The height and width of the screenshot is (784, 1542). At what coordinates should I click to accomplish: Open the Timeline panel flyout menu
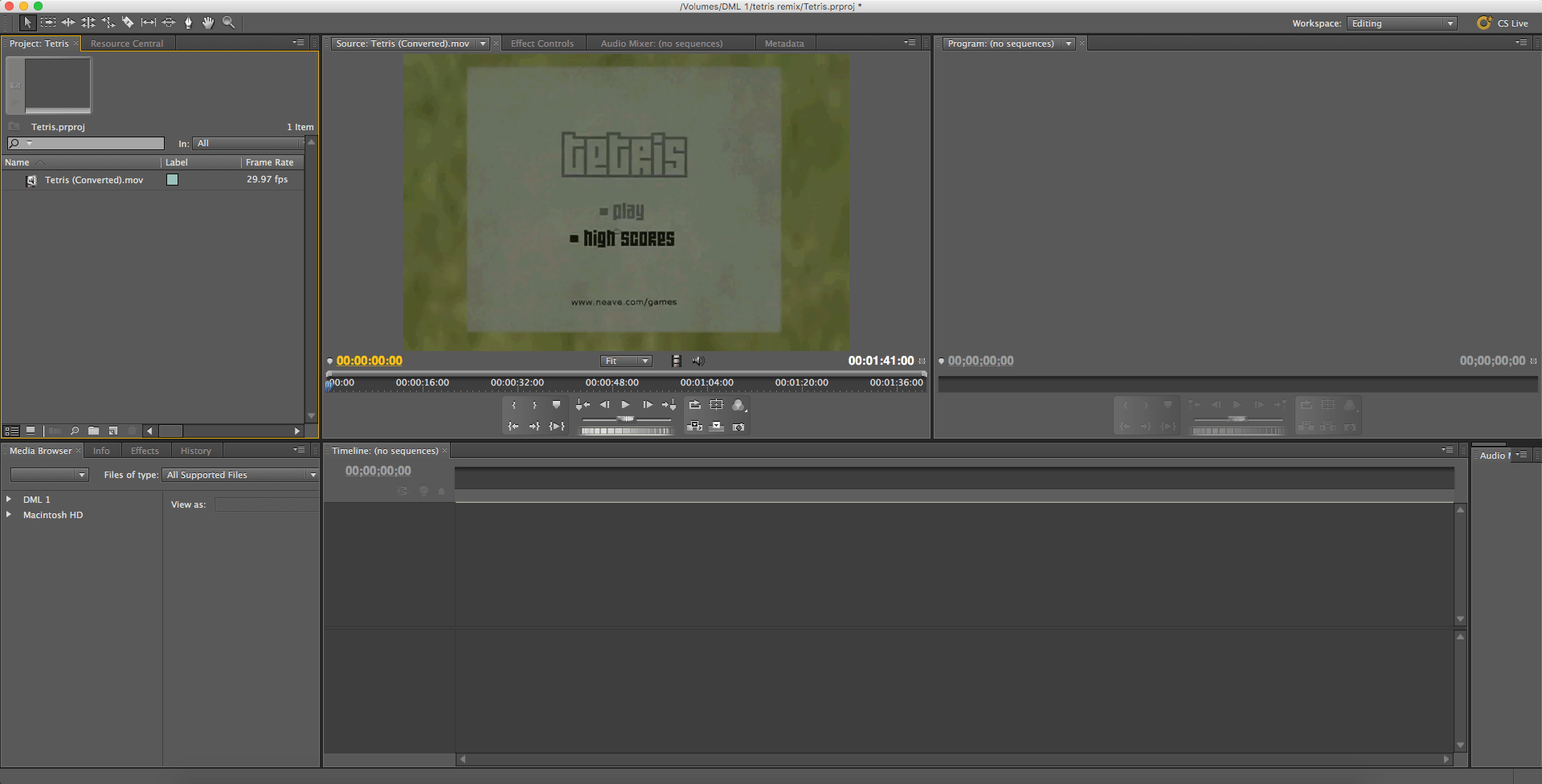1447,450
